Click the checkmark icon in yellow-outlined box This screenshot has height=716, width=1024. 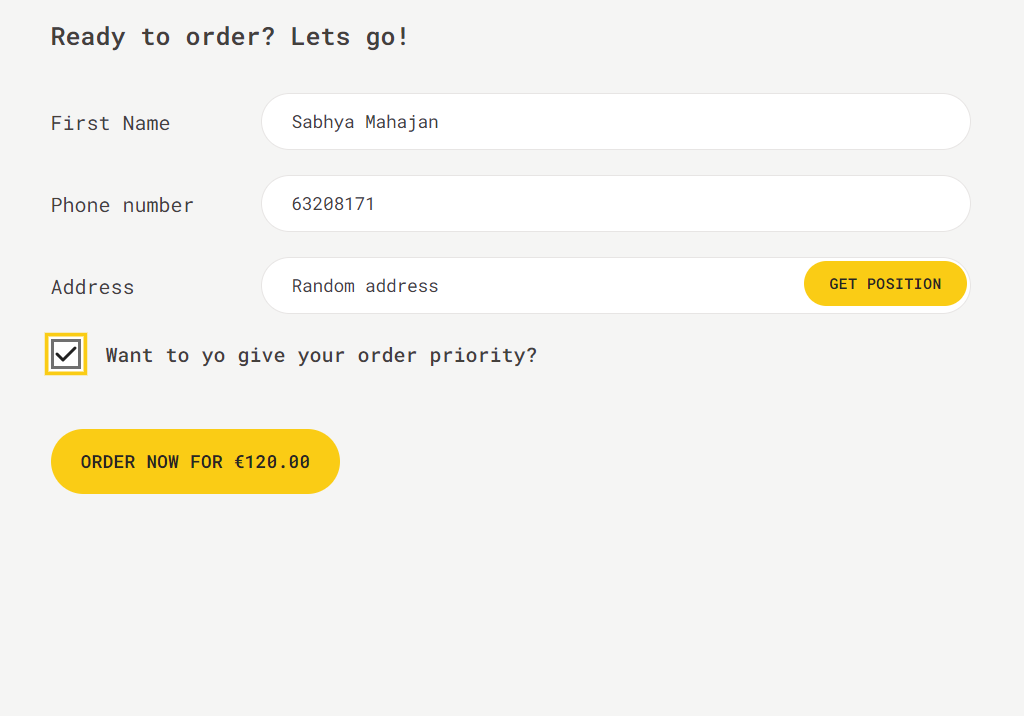[66, 354]
